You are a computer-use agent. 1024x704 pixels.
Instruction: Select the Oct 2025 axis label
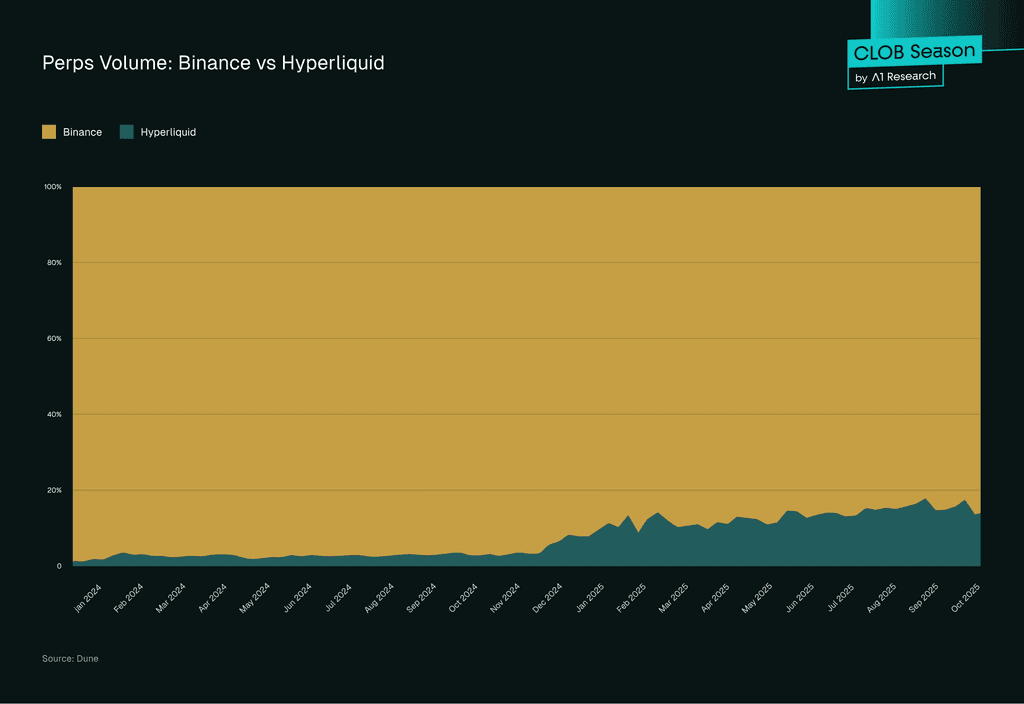pyautogui.click(x=965, y=598)
